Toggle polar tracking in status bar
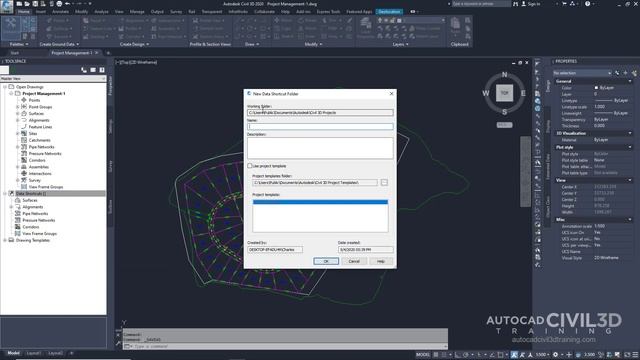Viewport: 640px width, 360px height. [x=466, y=354]
